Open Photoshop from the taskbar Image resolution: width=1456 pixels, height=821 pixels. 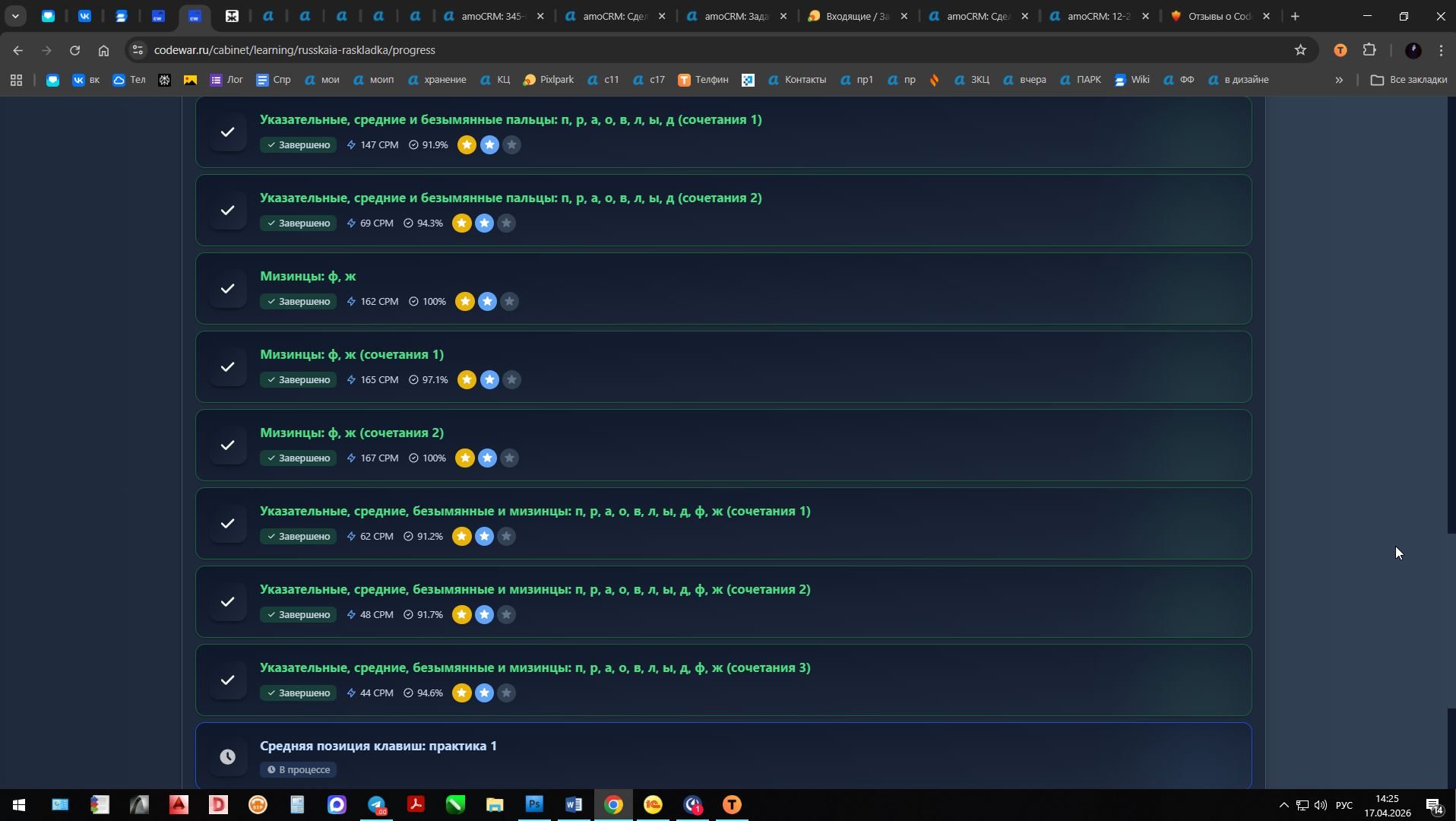click(x=534, y=804)
